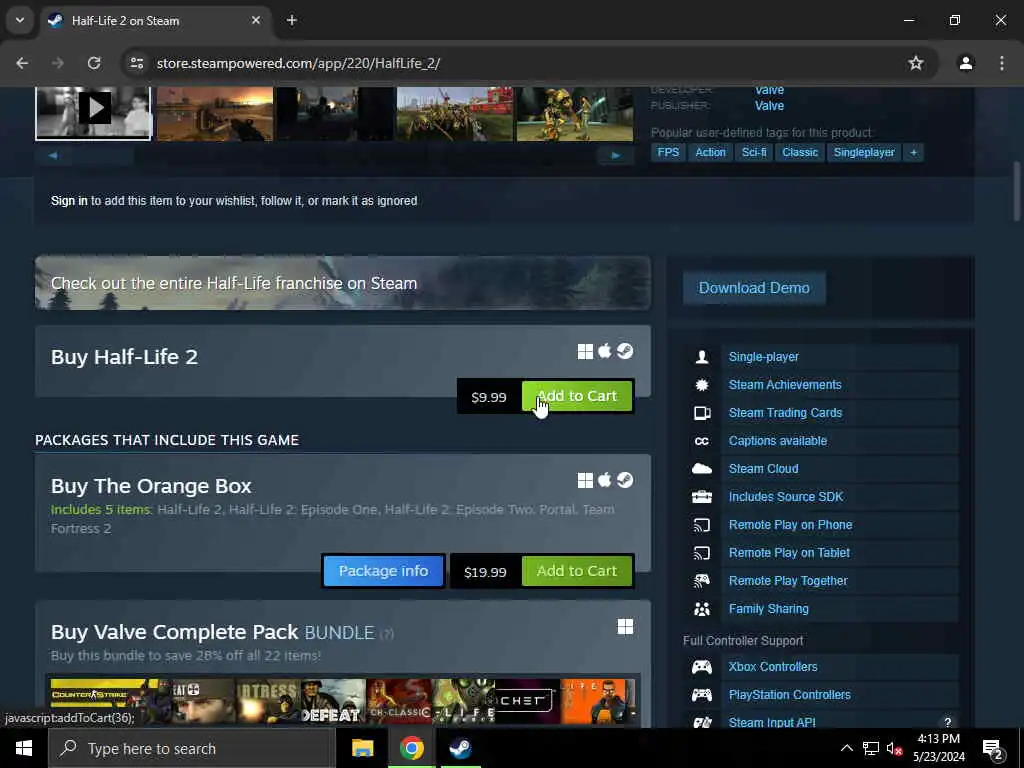Open the Family Sharing link

tap(769, 609)
